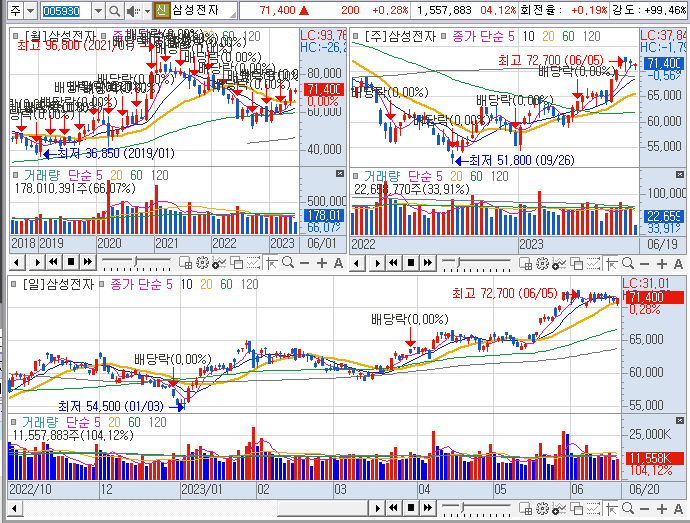The height and width of the screenshot is (523, 690).
Task: Close the daily volume panel with X
Action: click(x=680, y=420)
